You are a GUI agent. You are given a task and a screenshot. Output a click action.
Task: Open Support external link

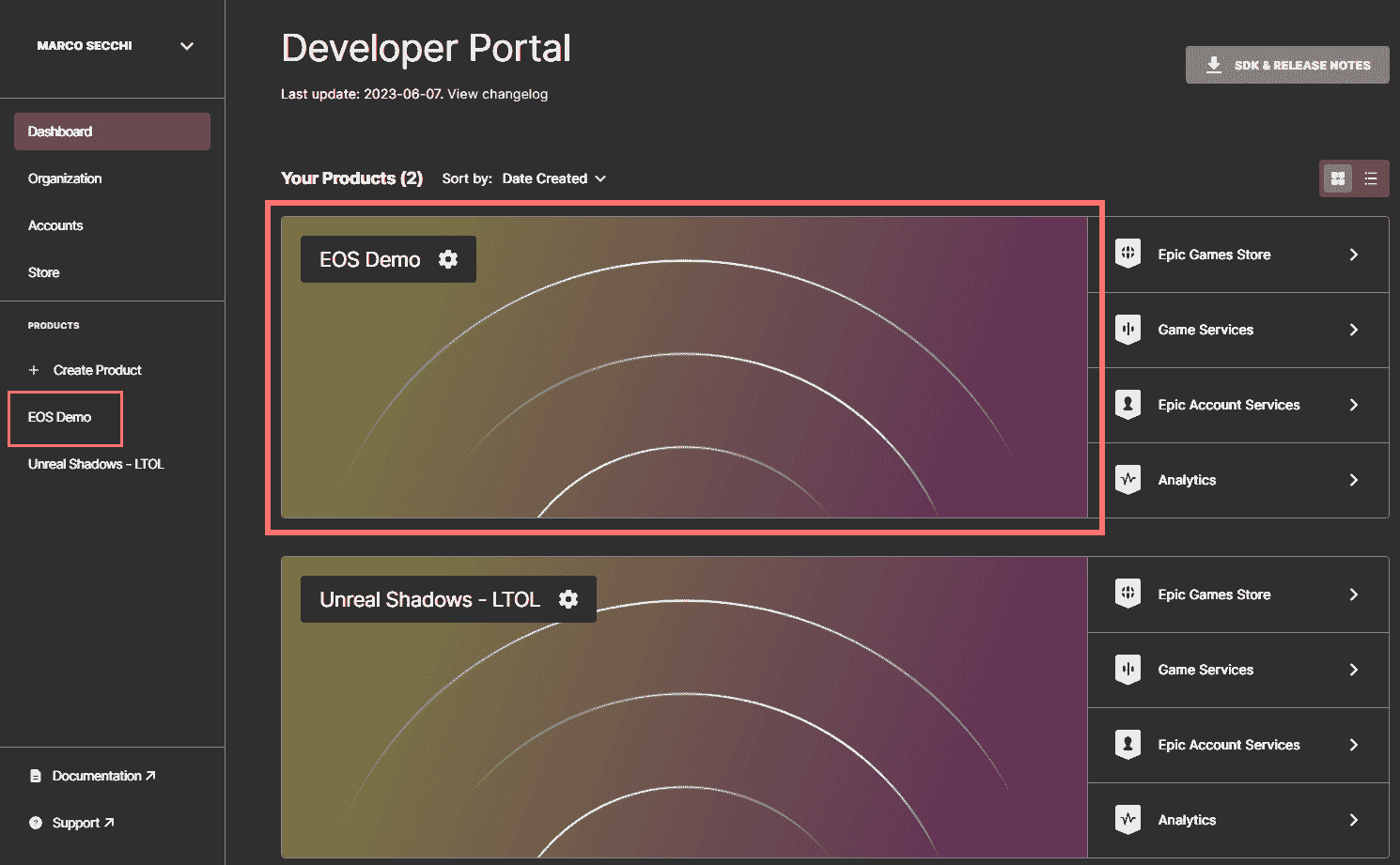[x=83, y=823]
